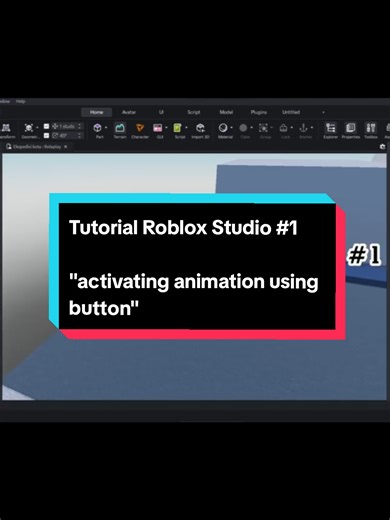Click the Group tool icon
This screenshot has width=390, height=520.
pos(263,128)
